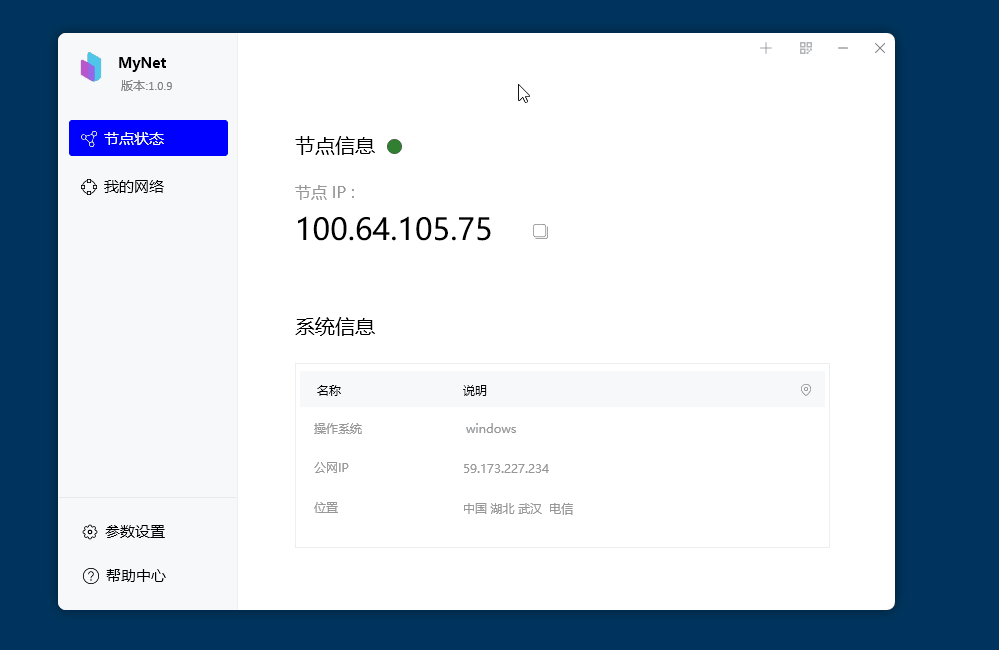The width and height of the screenshot is (999, 650).
Task: Switch to the 节点状态 tab
Action: [x=148, y=139]
